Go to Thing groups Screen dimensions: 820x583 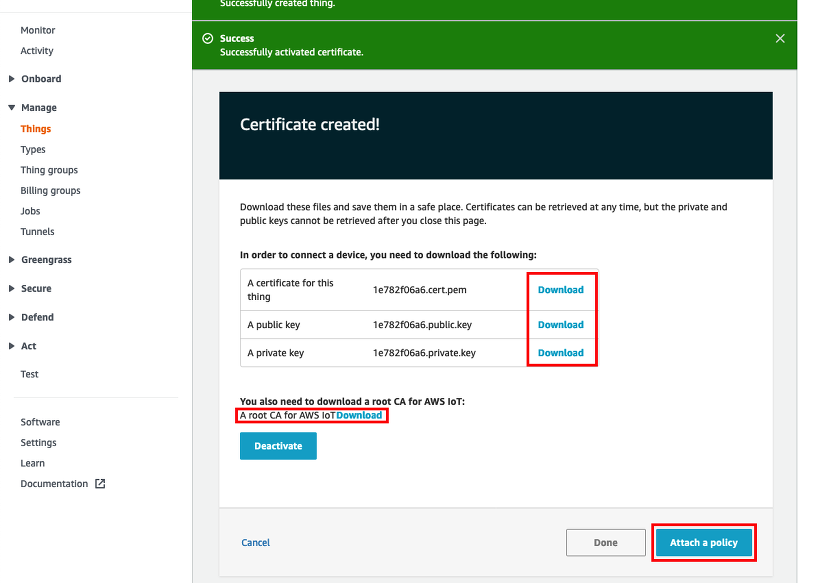49,170
